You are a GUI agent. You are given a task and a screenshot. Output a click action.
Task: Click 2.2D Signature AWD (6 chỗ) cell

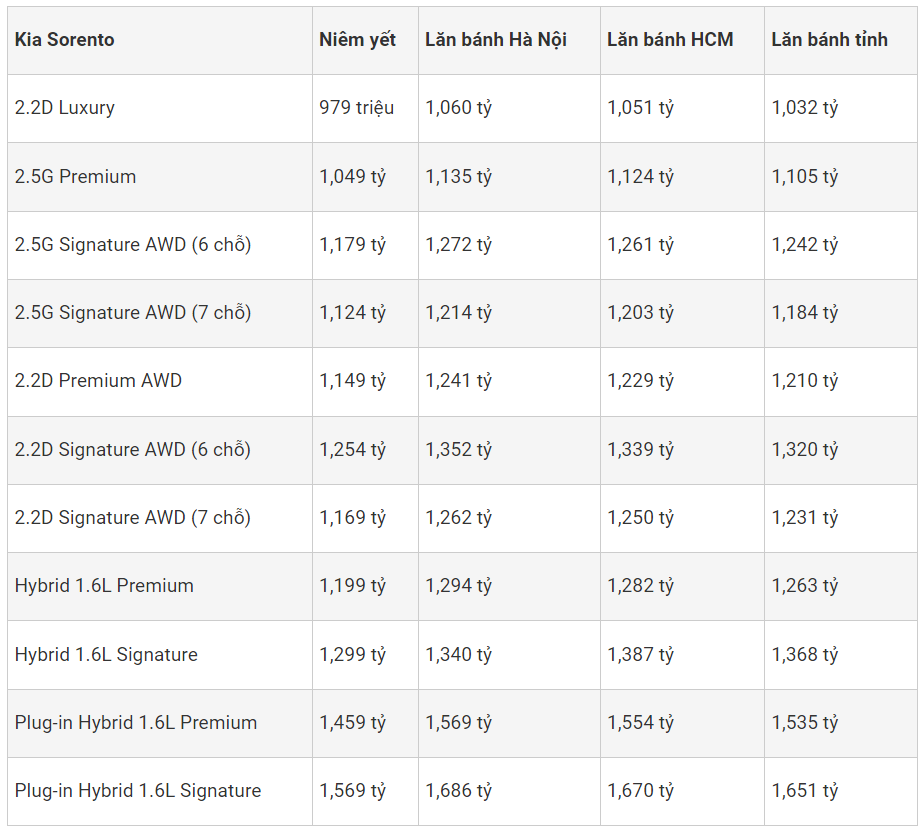(x=133, y=450)
